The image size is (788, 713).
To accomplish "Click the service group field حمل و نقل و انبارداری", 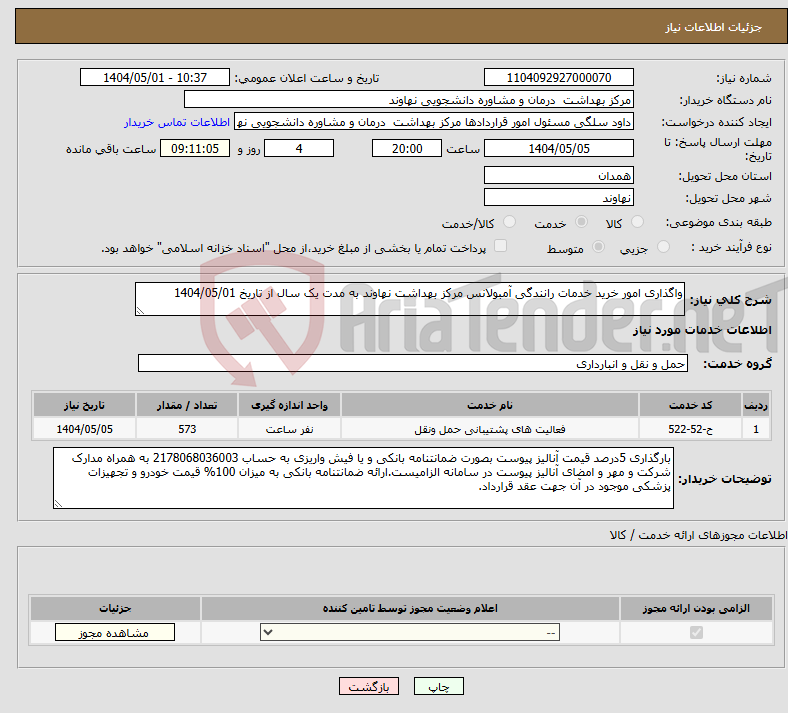I will tap(413, 363).
